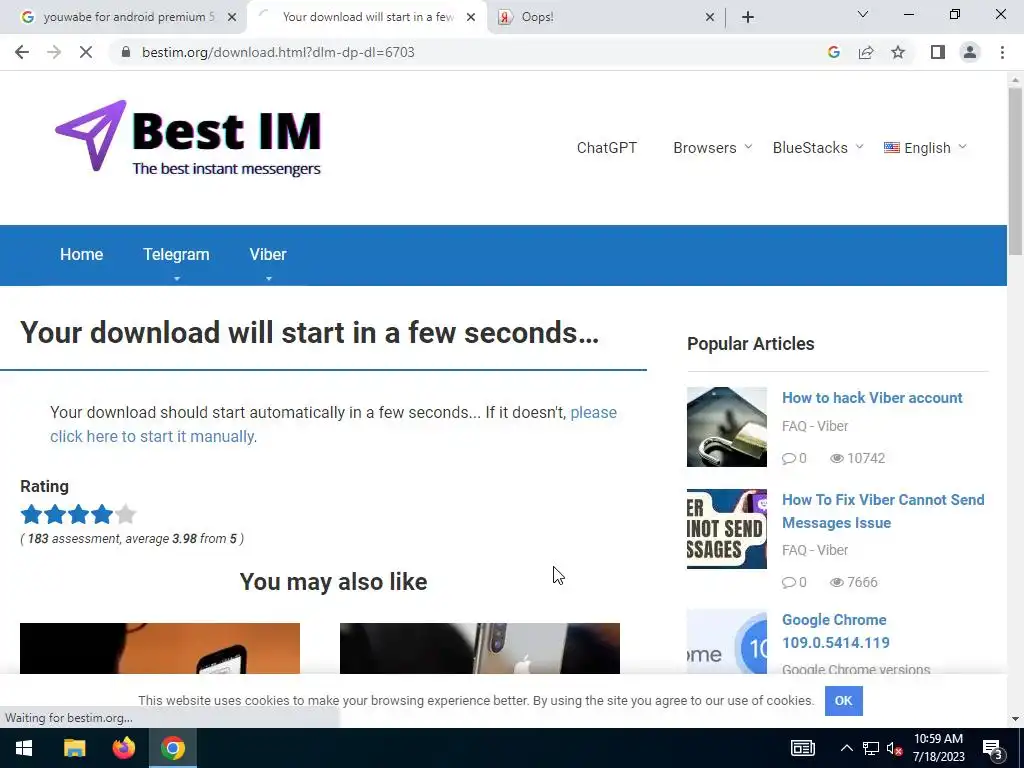Open the taskbar clock and date
Viewport: 1024px width, 768px height.
pyautogui.click(x=938, y=748)
